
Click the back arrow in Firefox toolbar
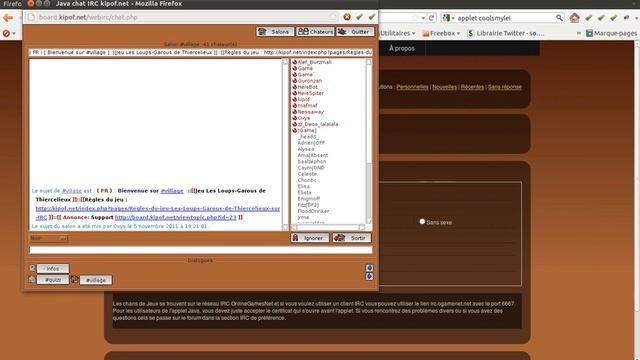(8, 18)
